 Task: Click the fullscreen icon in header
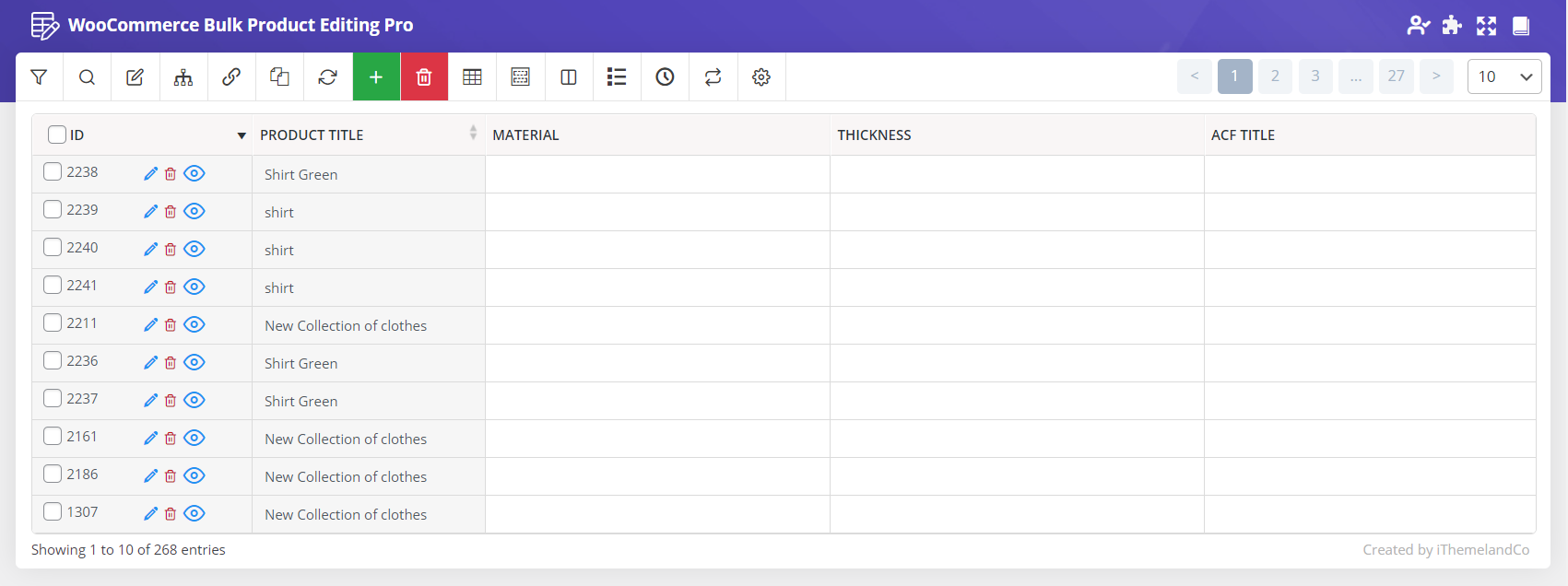click(1486, 26)
